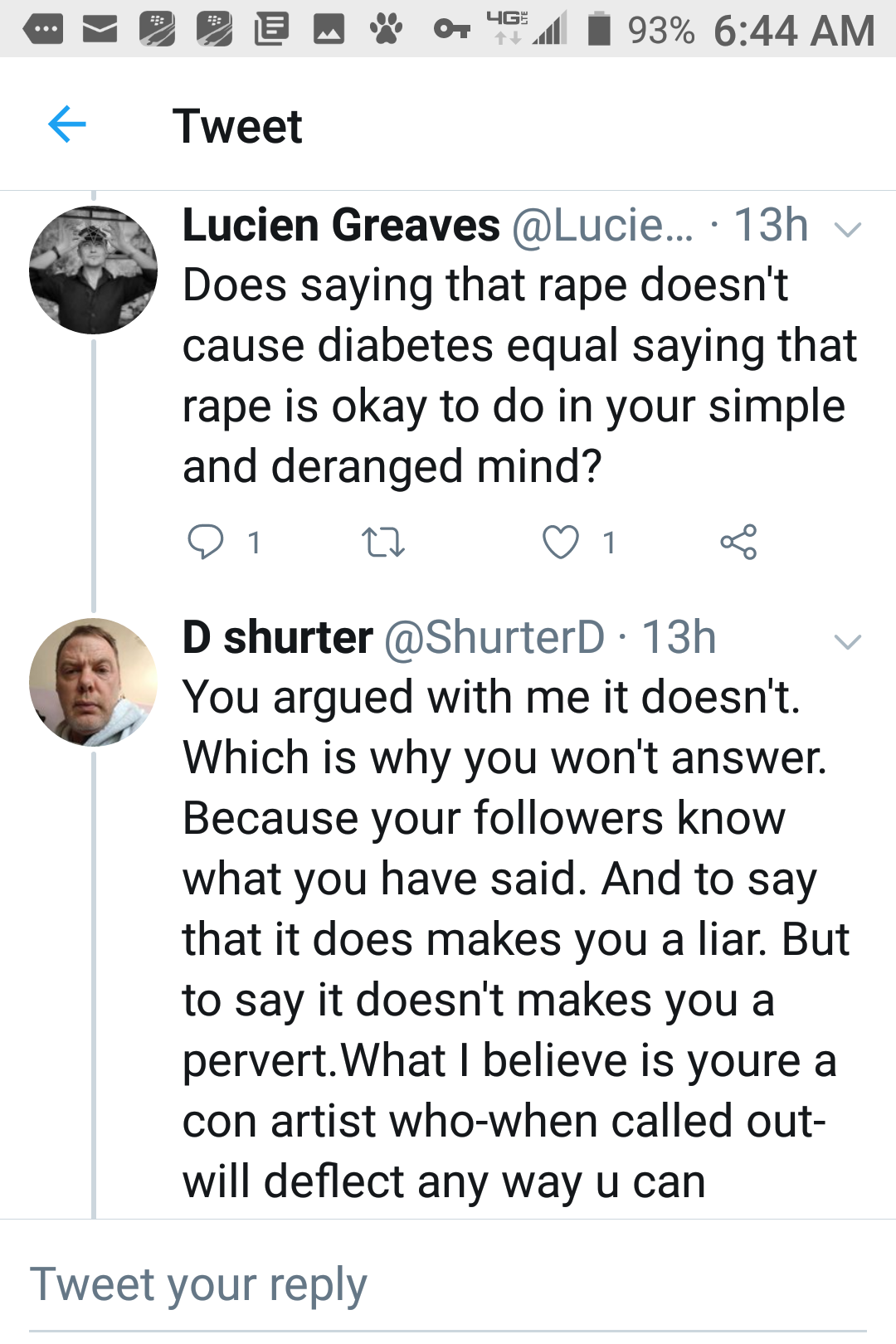This screenshot has width=896, height=1344.
Task: Tap the mail notification icon in status bar
Action: pyautogui.click(x=100, y=30)
